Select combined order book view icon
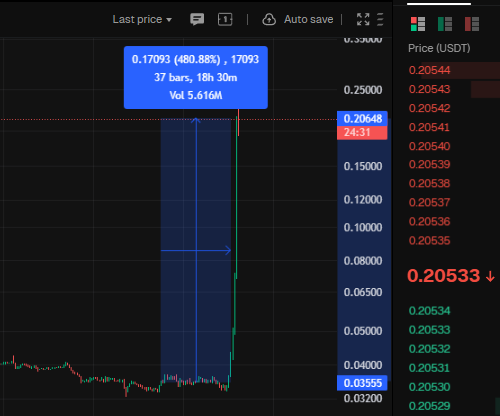 click(x=418, y=24)
